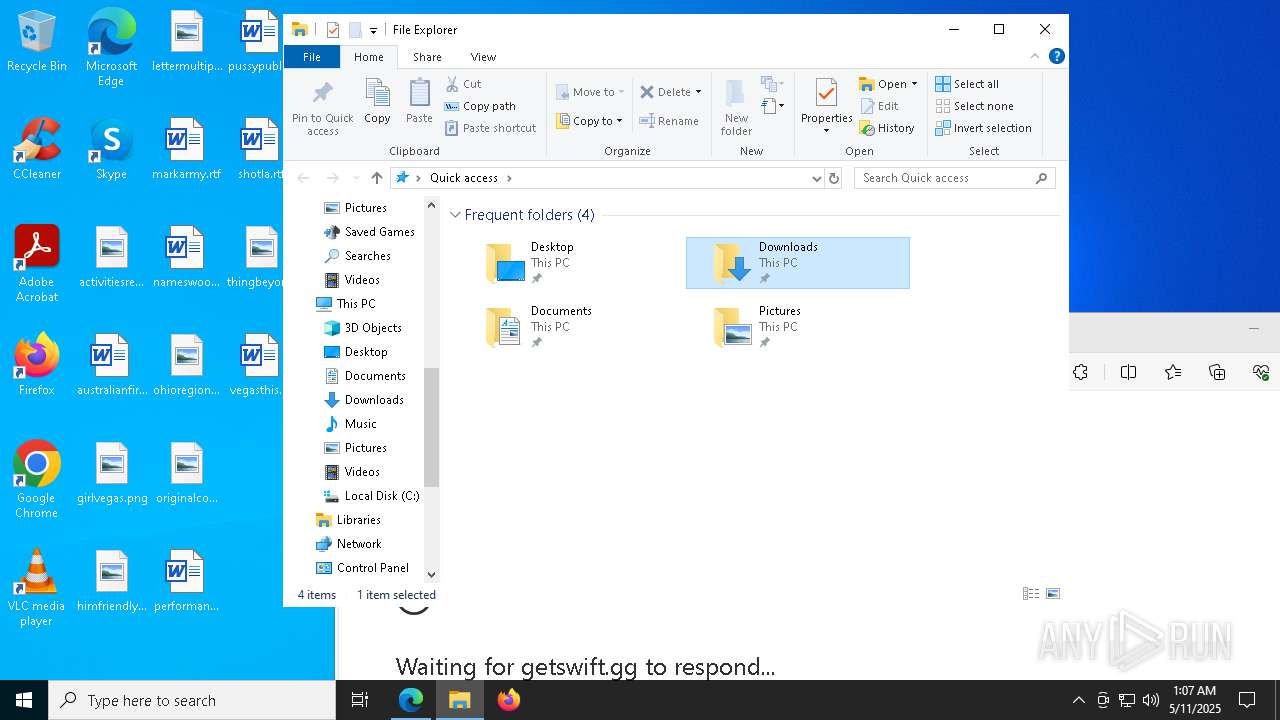Screen dimensions: 1280x720
Task: Minimize the ribbon with chevron
Action: [1035, 56]
